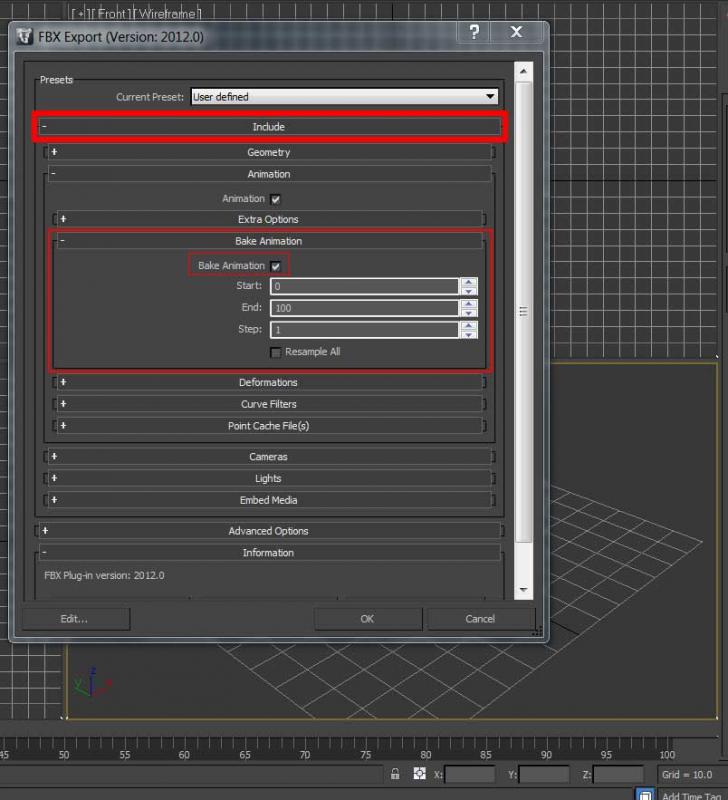Click frame 90 on the time slider
728x800 pixels.
click(x=546, y=754)
